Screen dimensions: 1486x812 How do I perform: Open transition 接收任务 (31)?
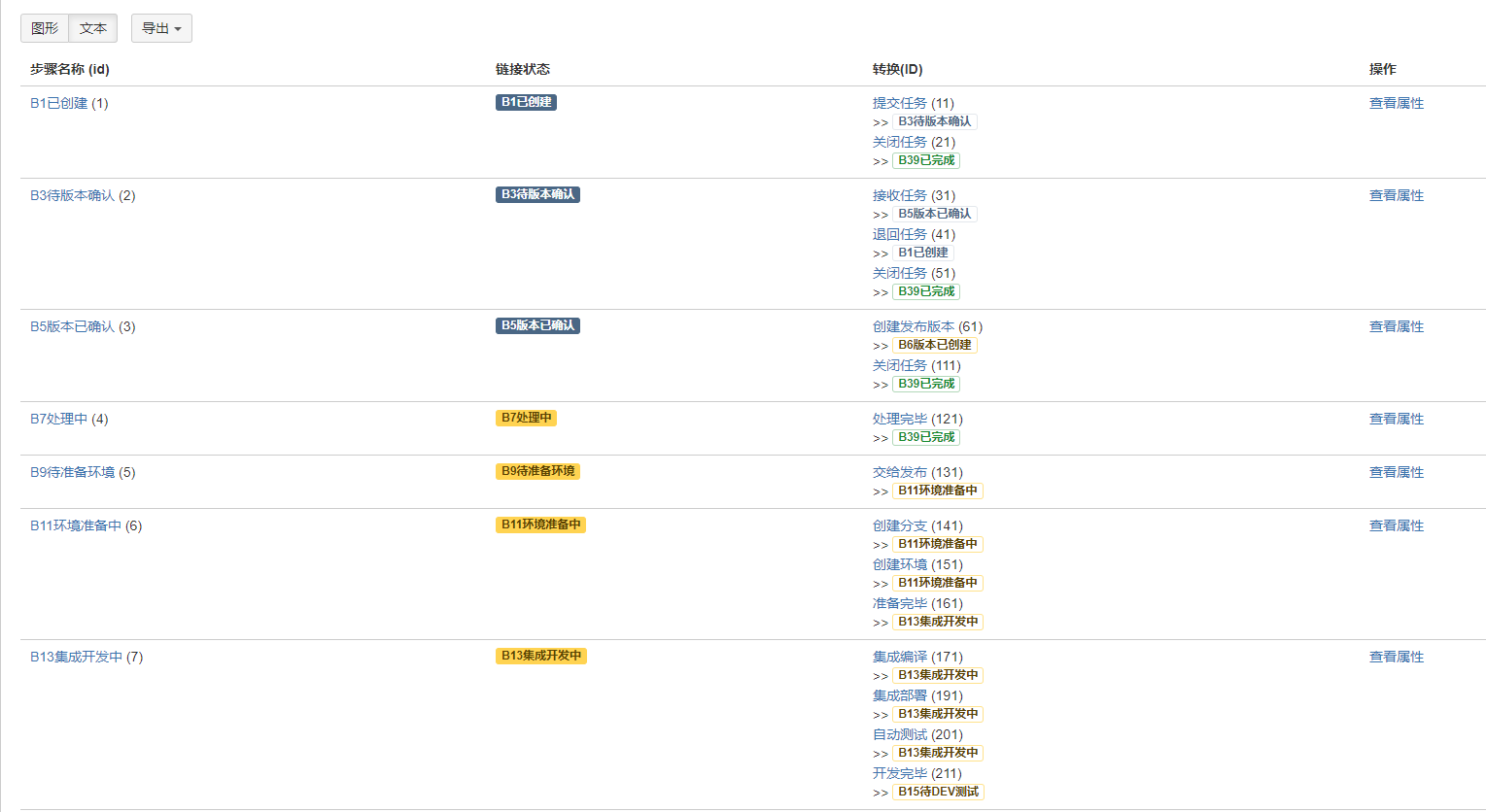(x=901, y=194)
